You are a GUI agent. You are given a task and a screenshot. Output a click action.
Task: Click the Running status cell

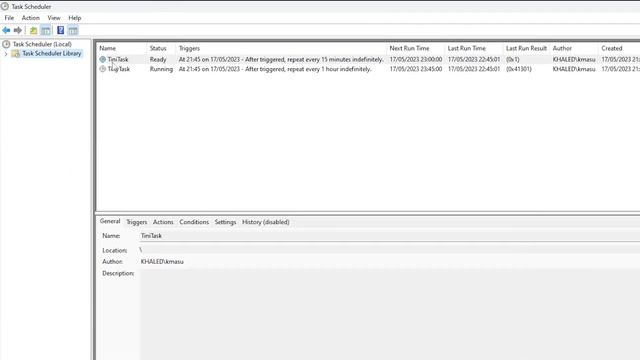click(161, 69)
